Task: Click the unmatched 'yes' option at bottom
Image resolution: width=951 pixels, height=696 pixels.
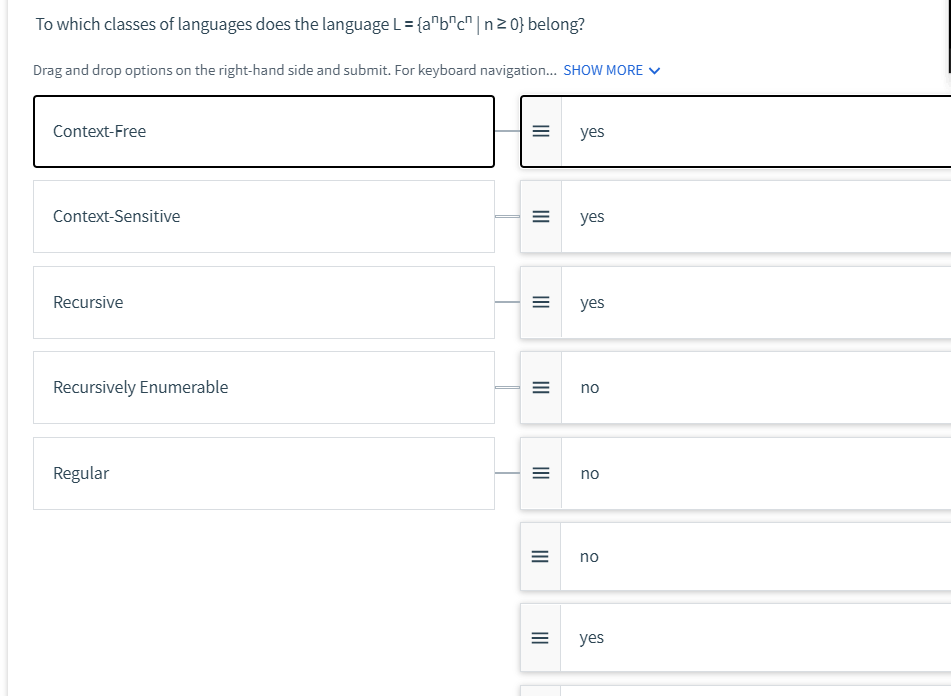Action: (592, 637)
